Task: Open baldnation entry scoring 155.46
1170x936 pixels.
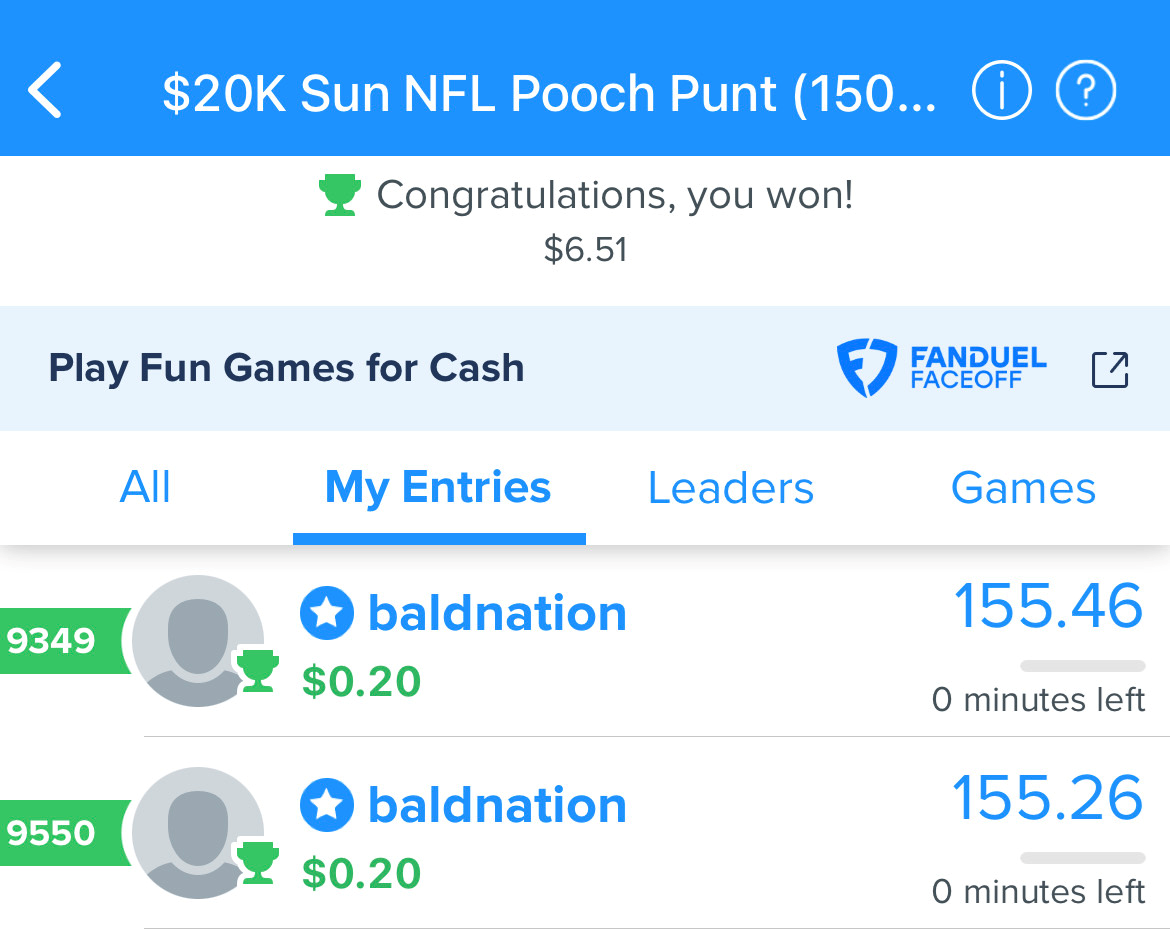Action: (585, 642)
